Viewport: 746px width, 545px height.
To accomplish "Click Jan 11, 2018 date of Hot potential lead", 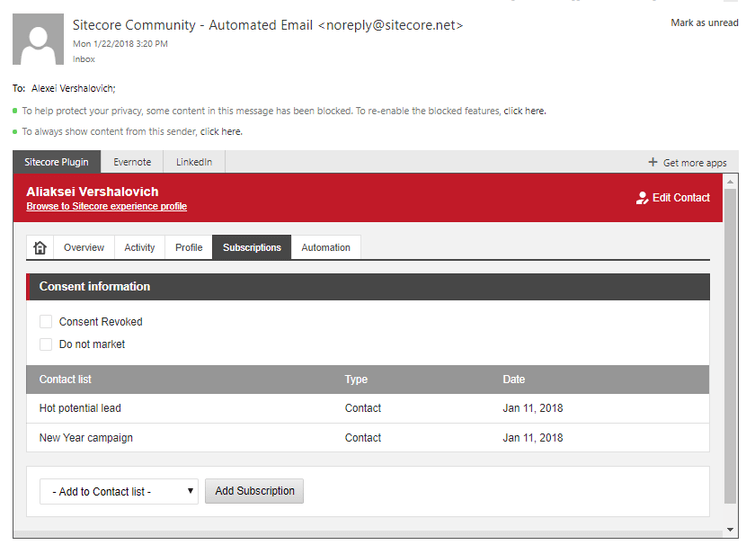I will pyautogui.click(x=533, y=409).
